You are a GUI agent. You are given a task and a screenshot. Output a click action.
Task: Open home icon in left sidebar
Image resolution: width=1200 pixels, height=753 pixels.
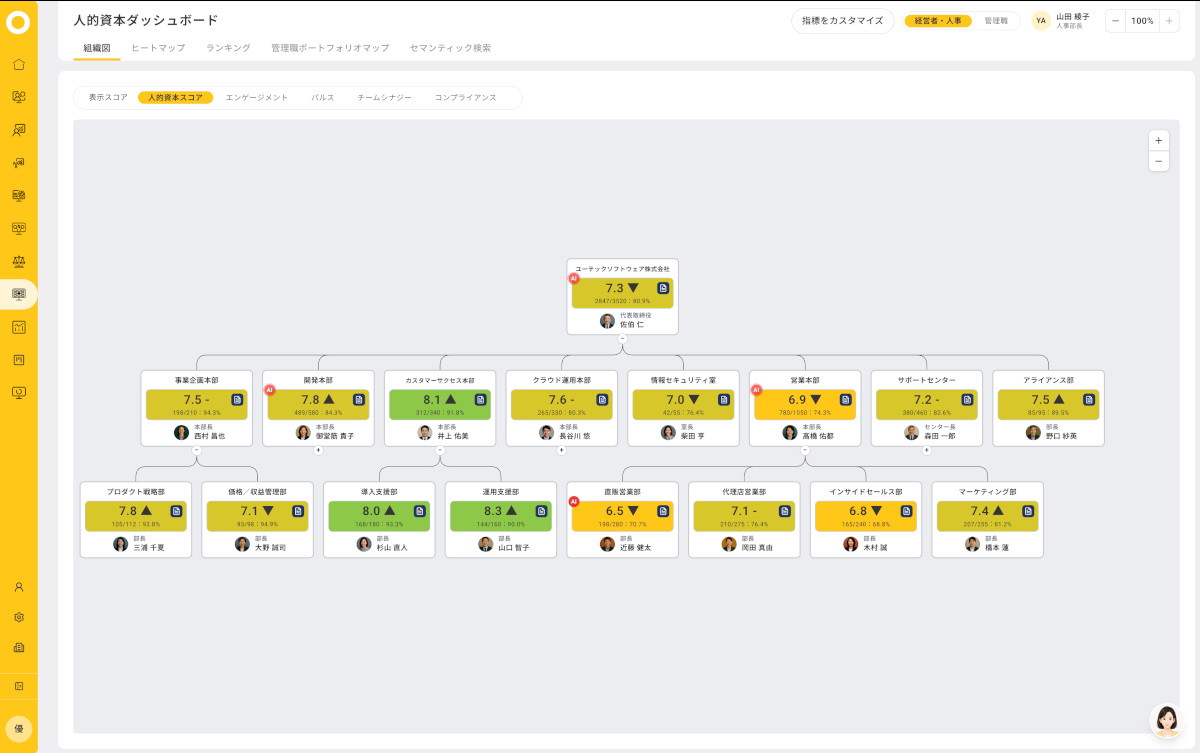[x=18, y=65]
